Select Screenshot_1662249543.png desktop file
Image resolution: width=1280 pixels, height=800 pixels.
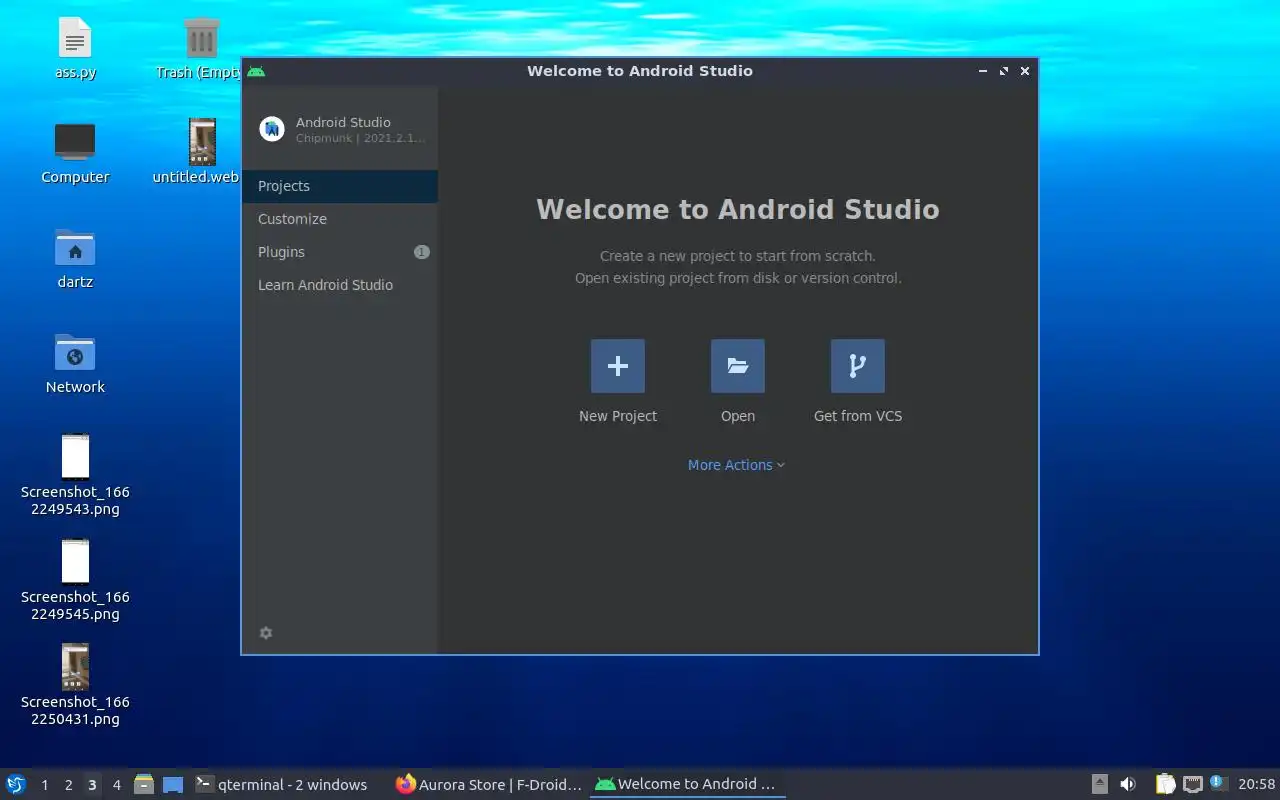pyautogui.click(x=75, y=475)
